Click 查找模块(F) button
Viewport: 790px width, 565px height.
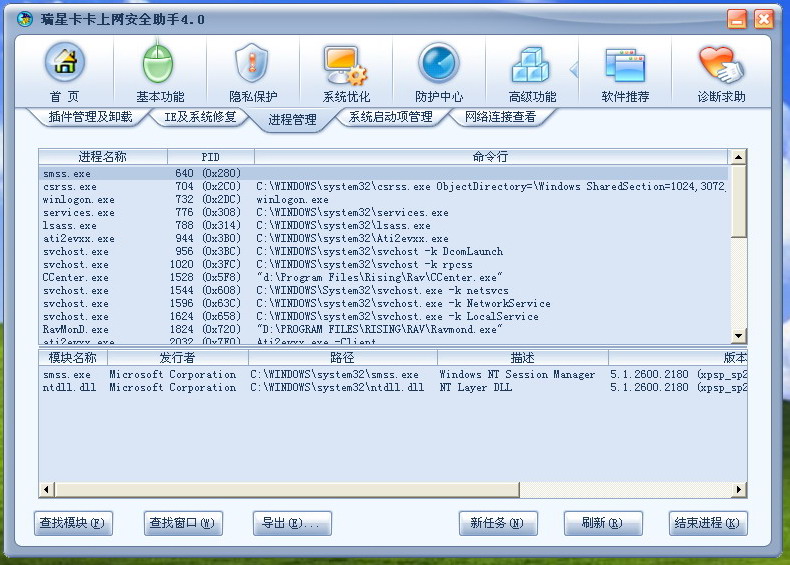pyautogui.click(x=73, y=523)
